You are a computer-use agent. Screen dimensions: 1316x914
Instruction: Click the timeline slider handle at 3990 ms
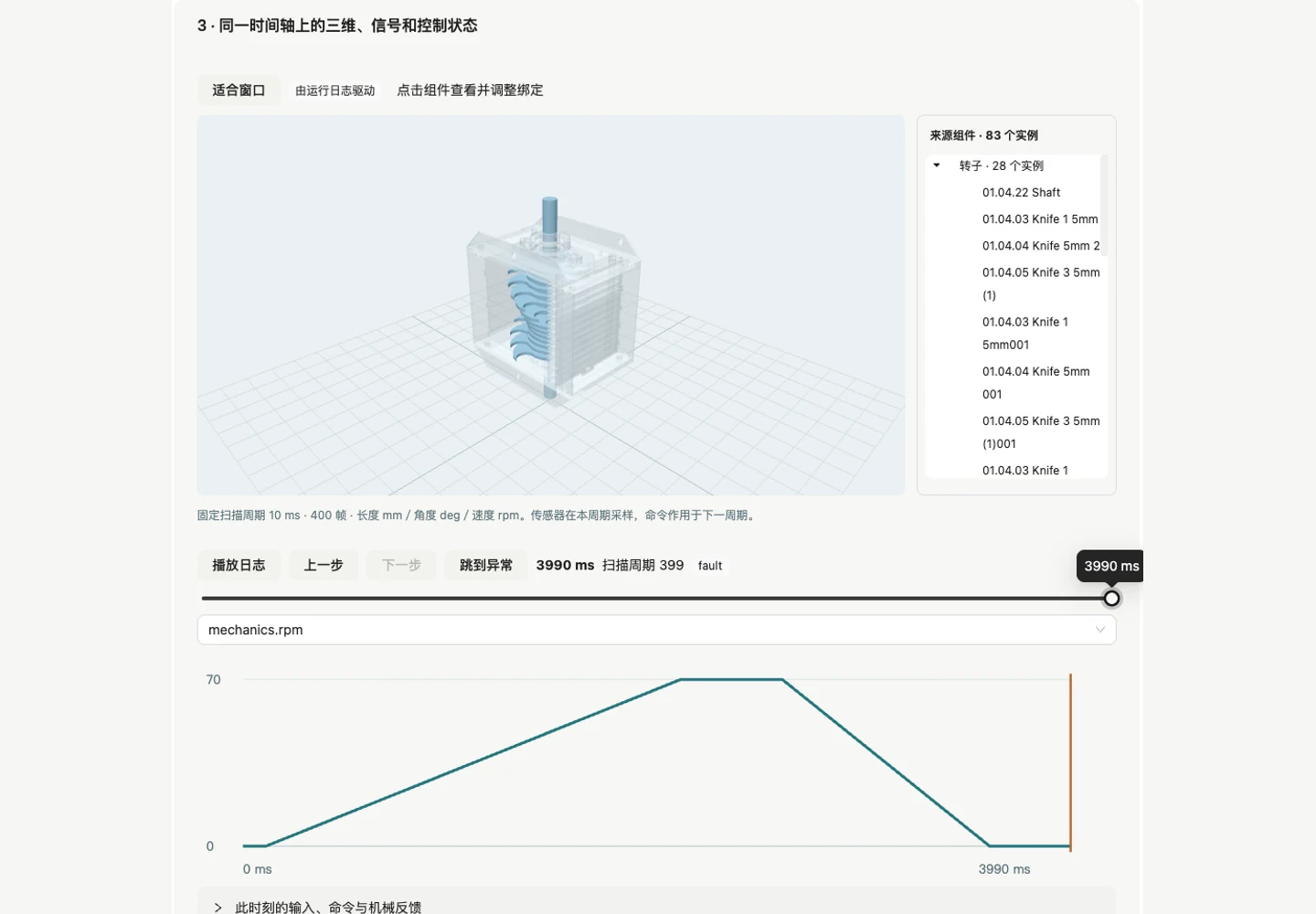tap(1111, 599)
